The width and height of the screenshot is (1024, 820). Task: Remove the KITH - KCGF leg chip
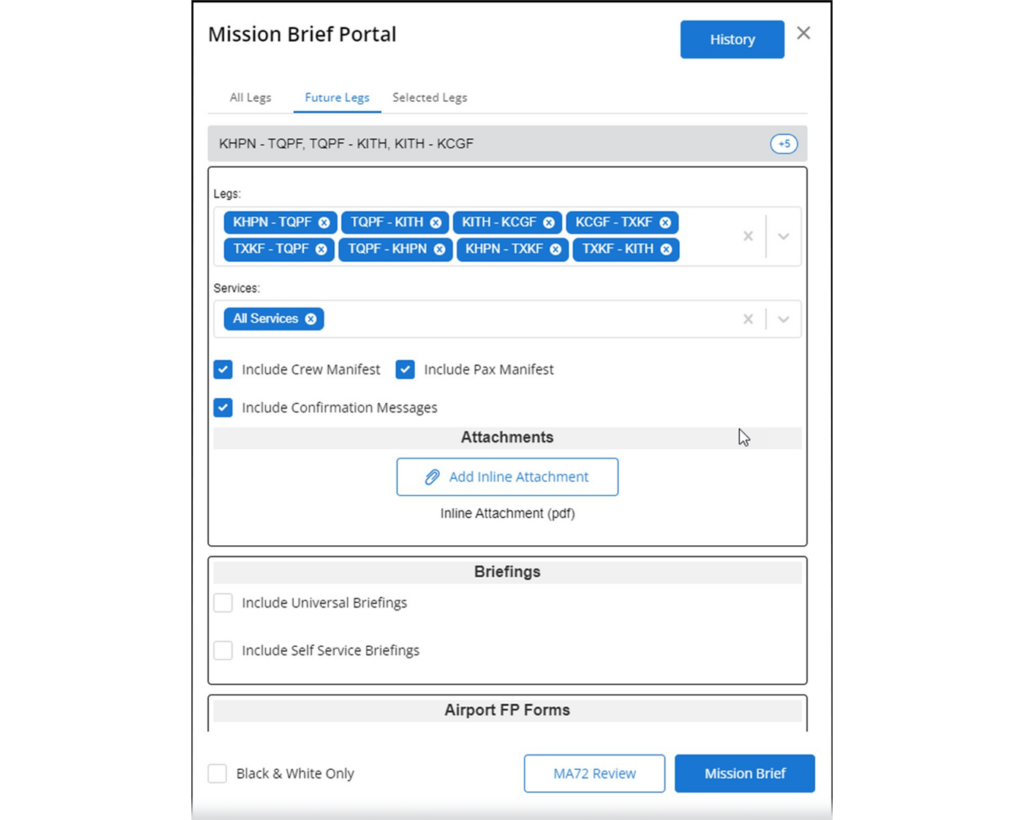coord(549,223)
